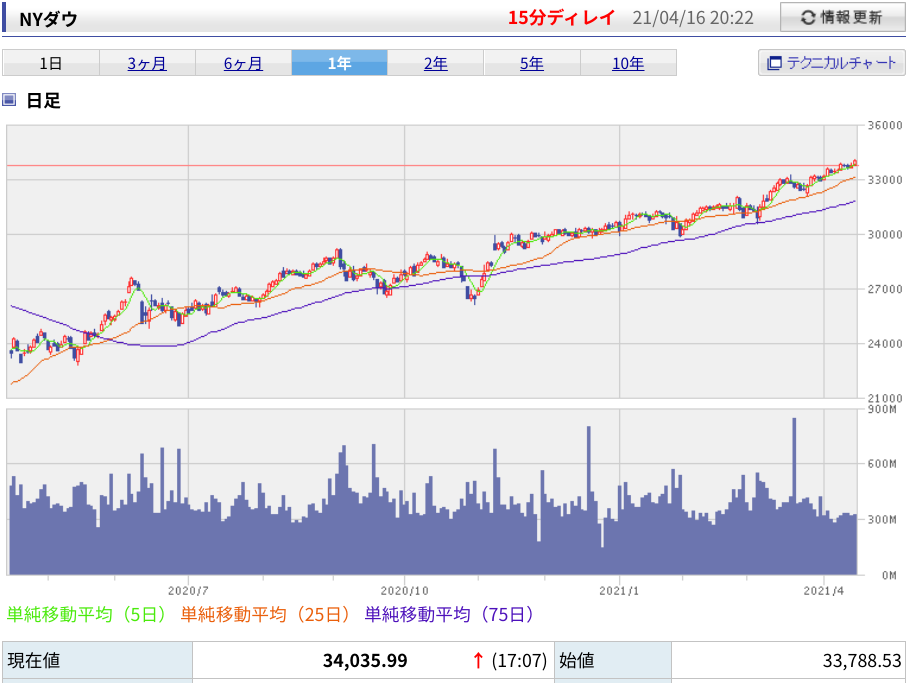Click the 15分ディレイ delay notice
This screenshot has height=683, width=909.
point(561,18)
